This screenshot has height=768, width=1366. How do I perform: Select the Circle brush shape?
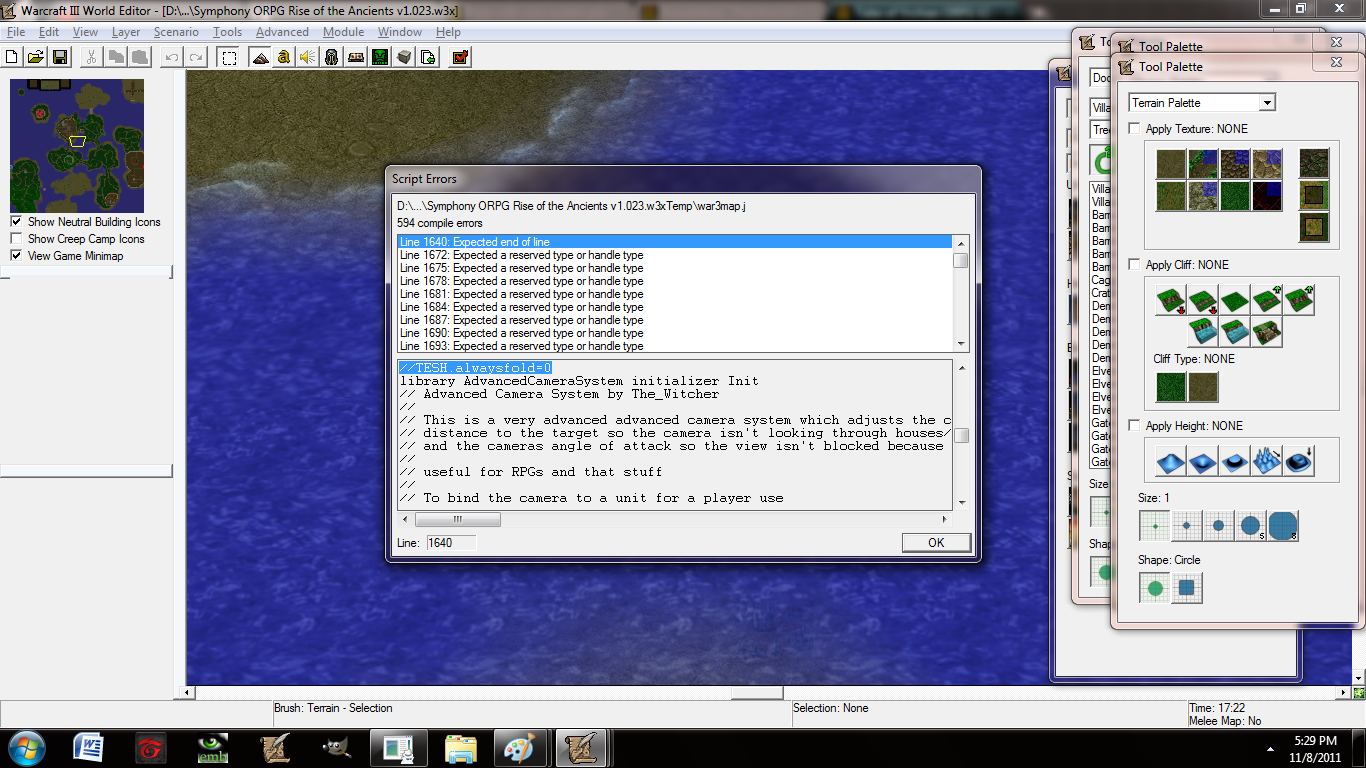[x=1154, y=588]
